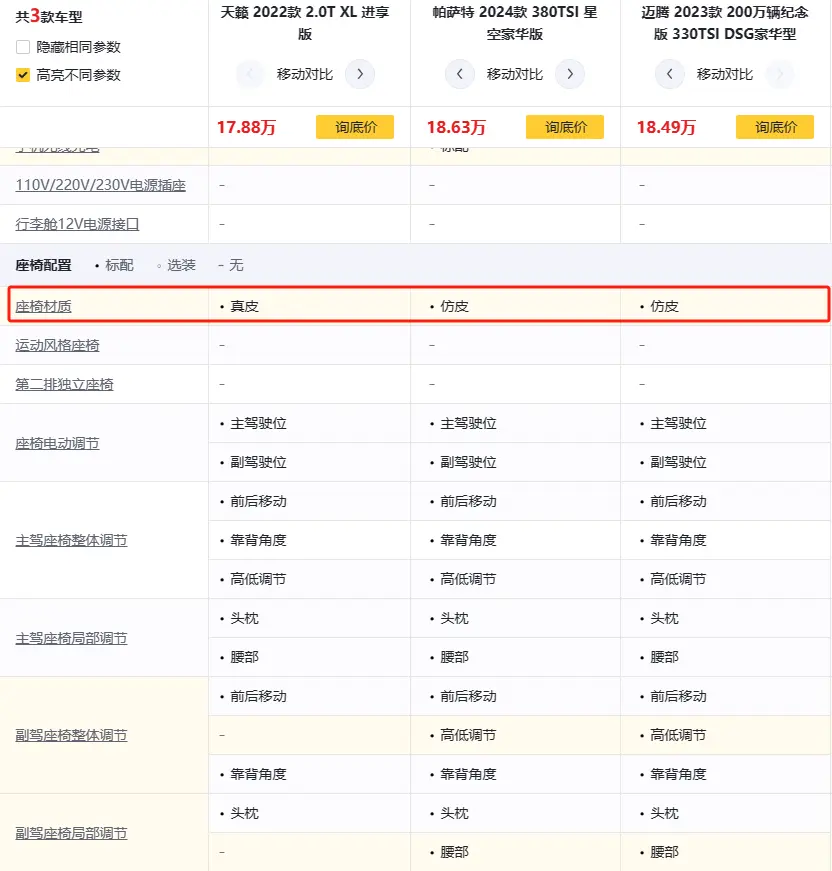This screenshot has height=871, width=832.
Task: Click 高低调节 in 副驾座椅整体调节 row for 迈腾
Action: pos(678,735)
